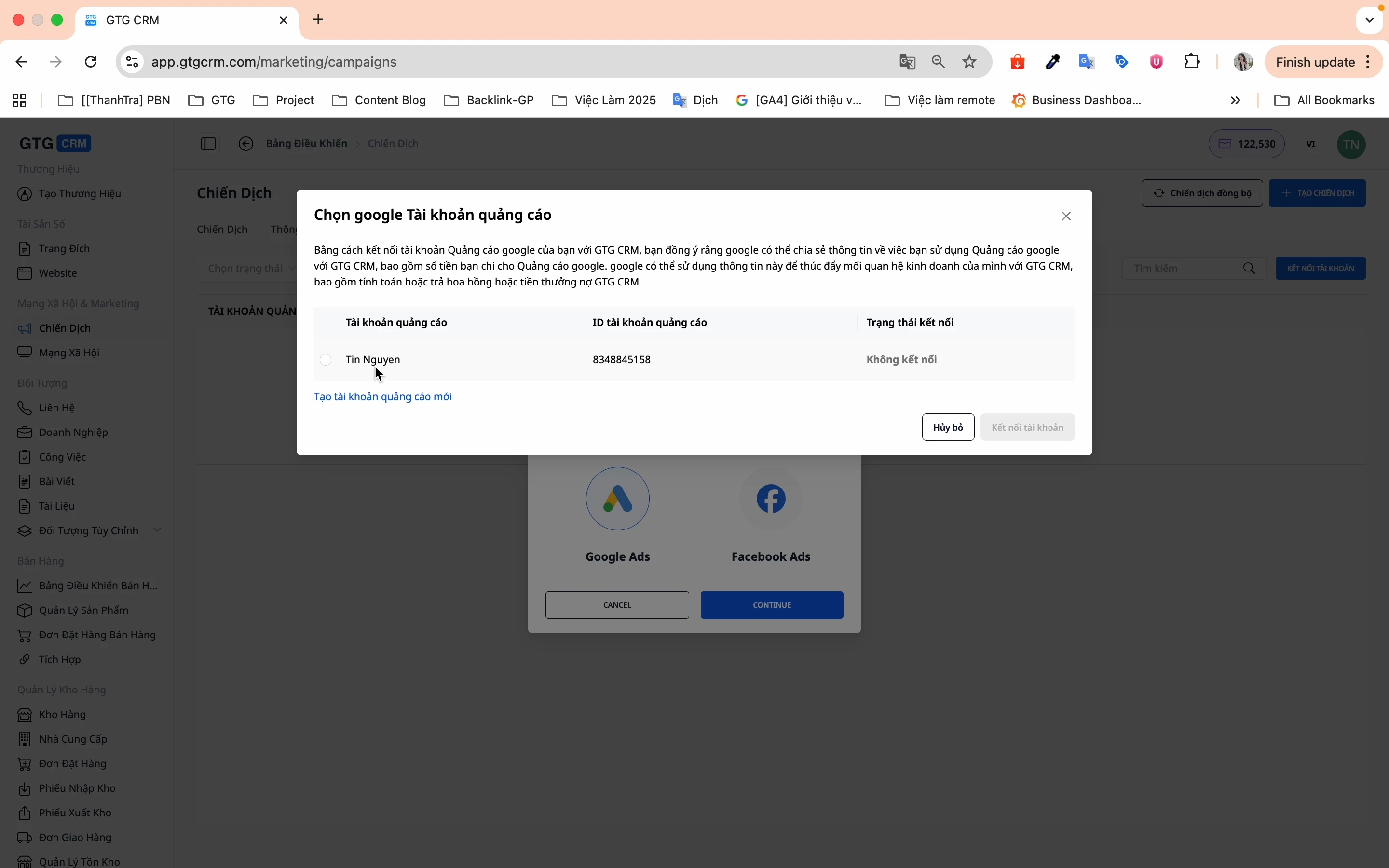This screenshot has width=1389, height=868.
Task: Click the Google Translate icon in address bar
Action: 908,62
